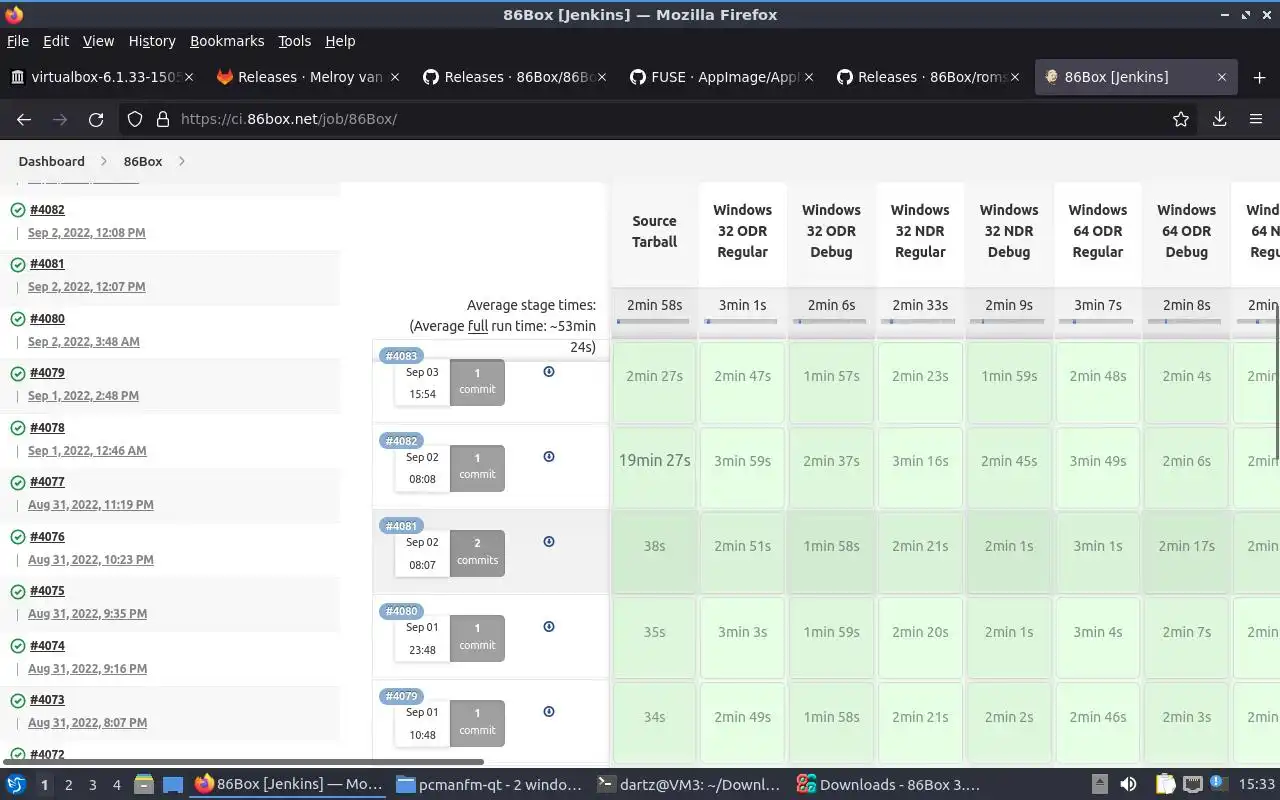
Task: Click the clock icon in #4081 row
Action: click(549, 542)
